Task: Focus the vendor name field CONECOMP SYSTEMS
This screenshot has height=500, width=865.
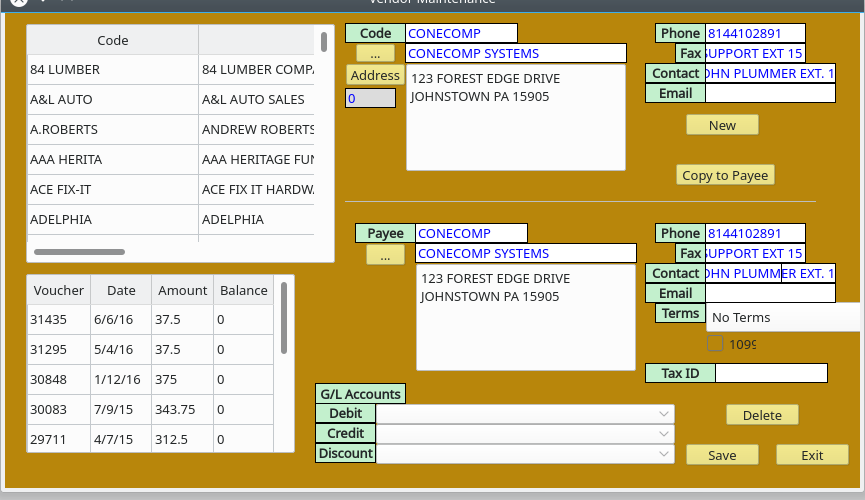Action: pos(516,54)
